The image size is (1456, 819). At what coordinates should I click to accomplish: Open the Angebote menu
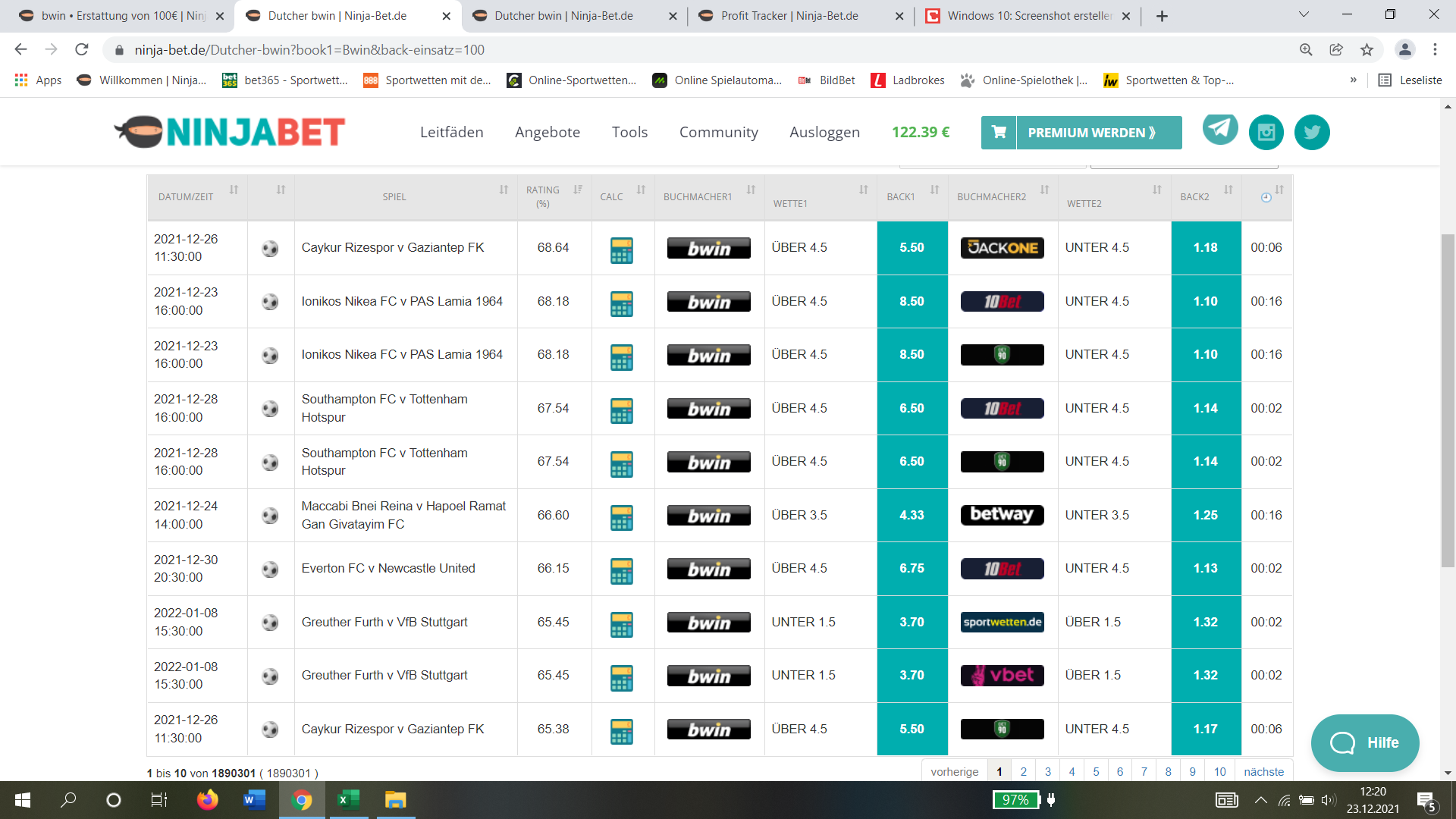coord(547,132)
